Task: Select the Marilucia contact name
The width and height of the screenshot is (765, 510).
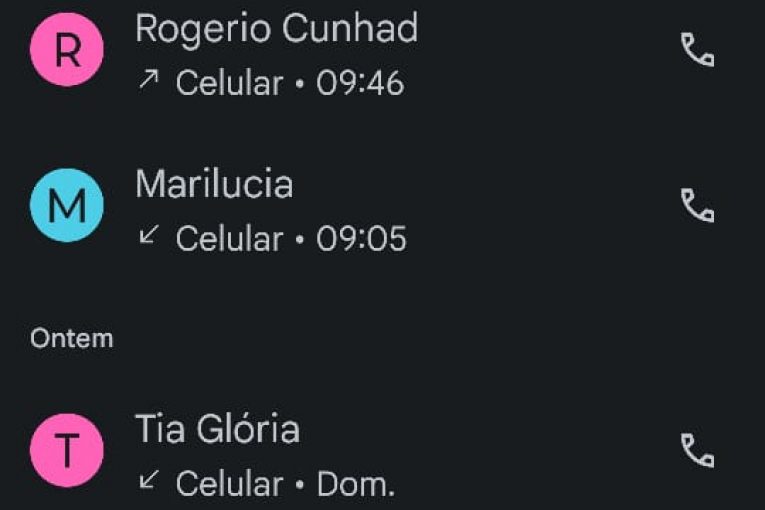Action: (x=214, y=184)
